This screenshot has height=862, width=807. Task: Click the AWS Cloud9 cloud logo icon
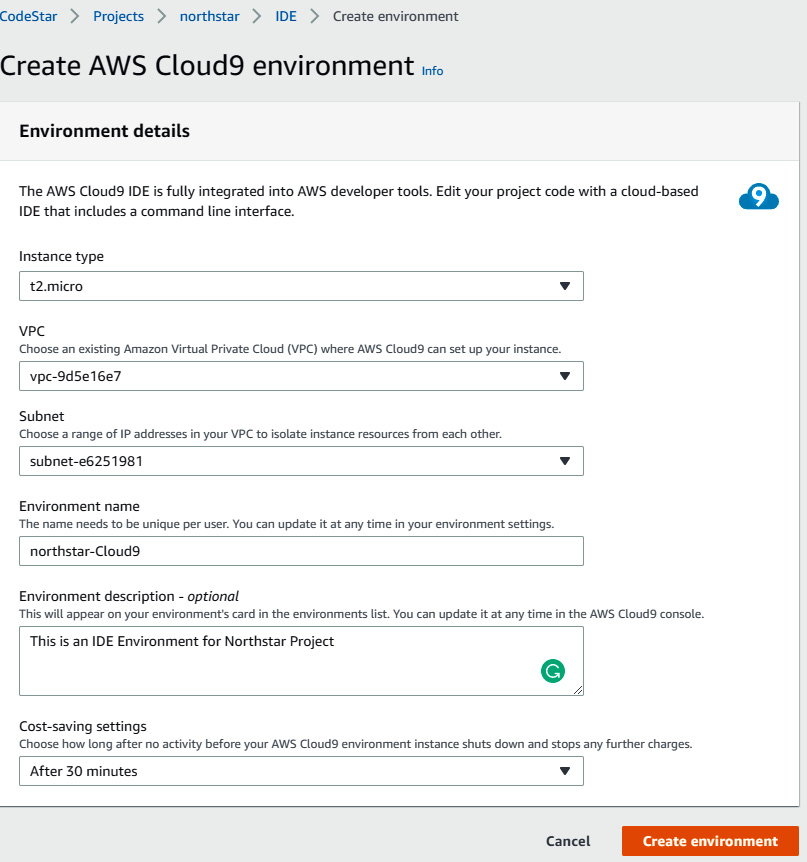tap(759, 197)
